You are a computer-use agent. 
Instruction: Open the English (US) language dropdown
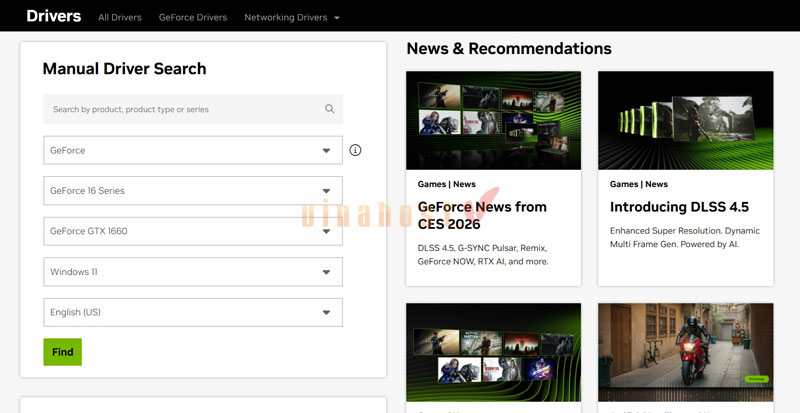coord(193,312)
